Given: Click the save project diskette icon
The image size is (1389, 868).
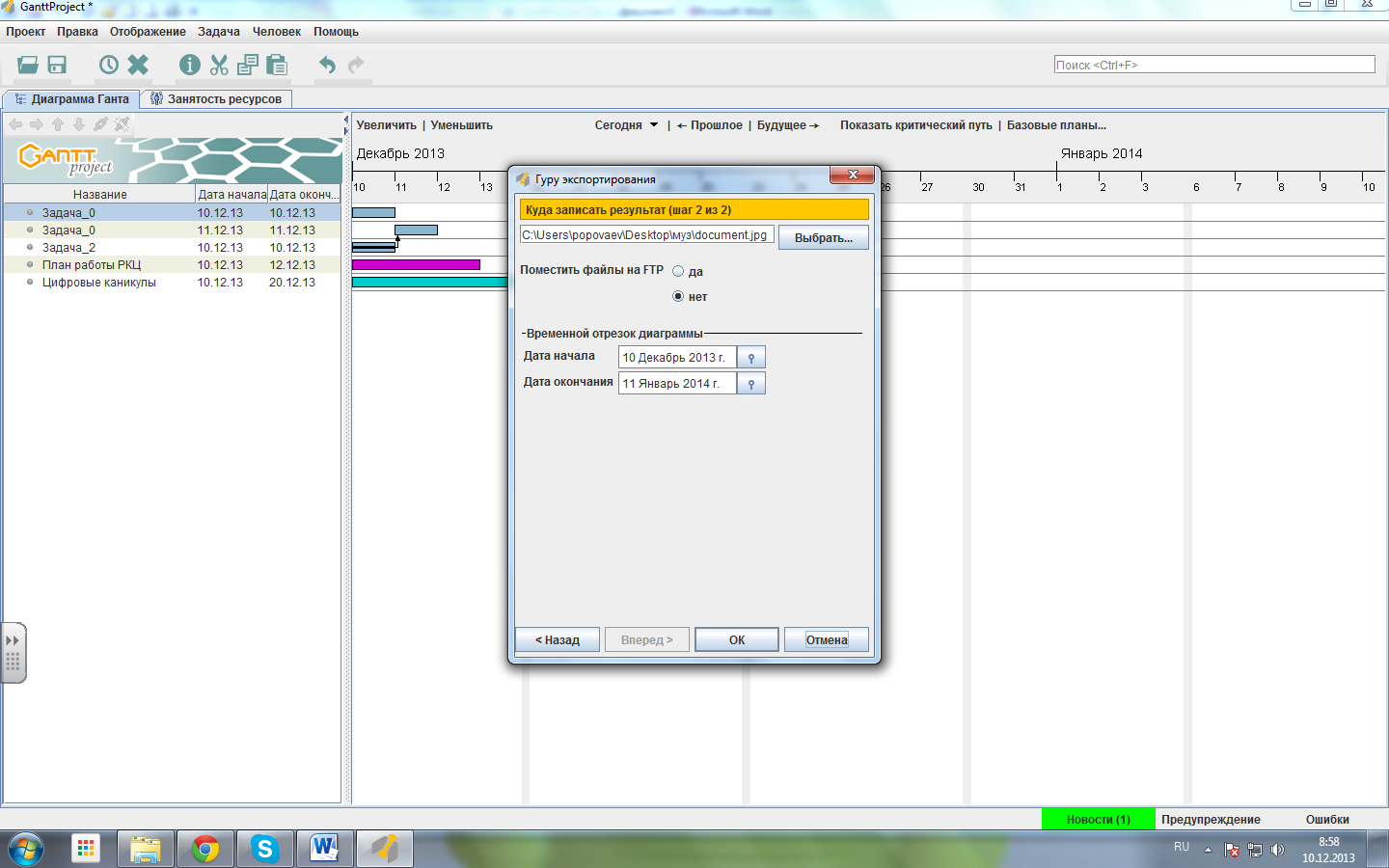Looking at the screenshot, I should point(57,65).
